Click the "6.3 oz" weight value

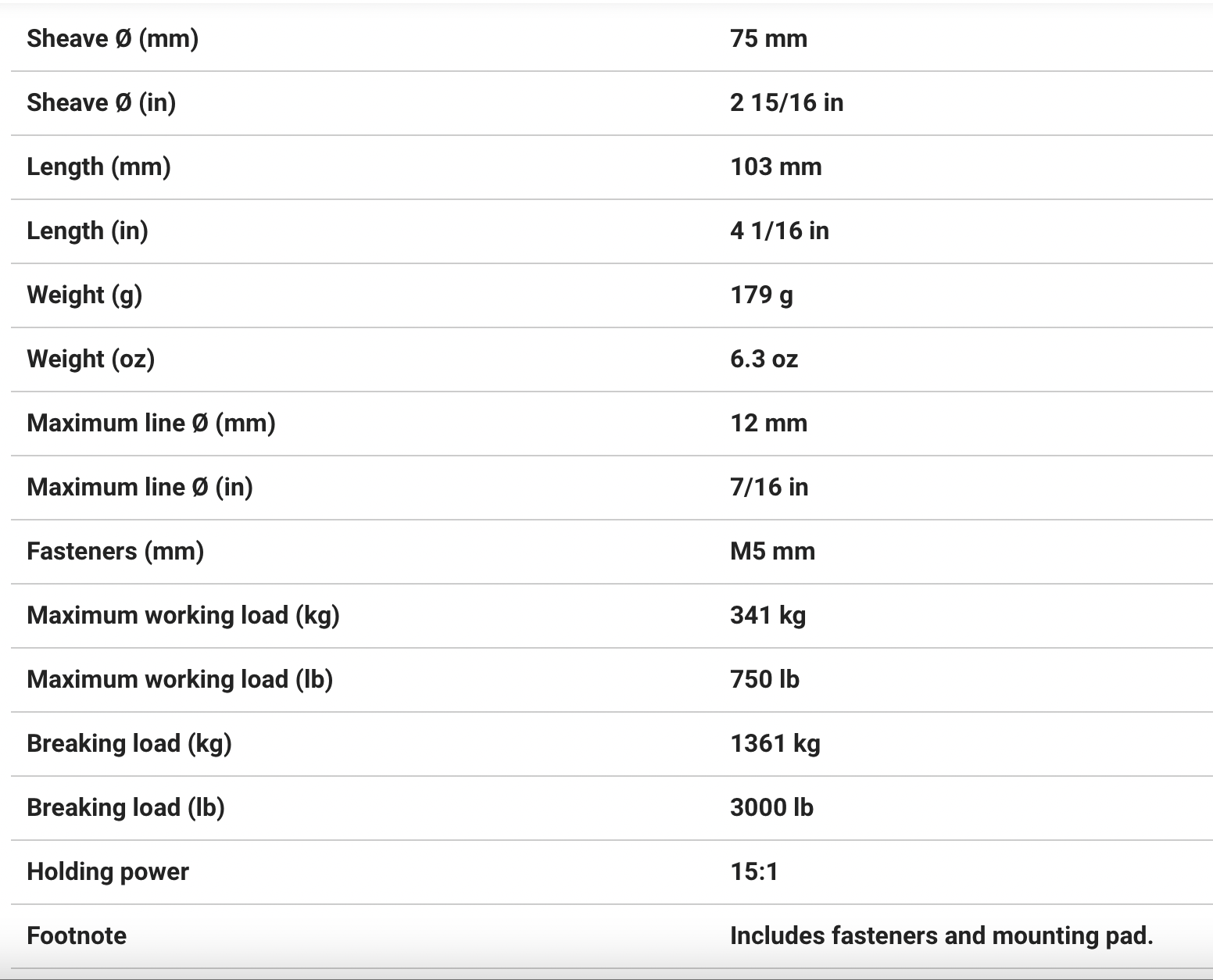pyautogui.click(x=764, y=359)
